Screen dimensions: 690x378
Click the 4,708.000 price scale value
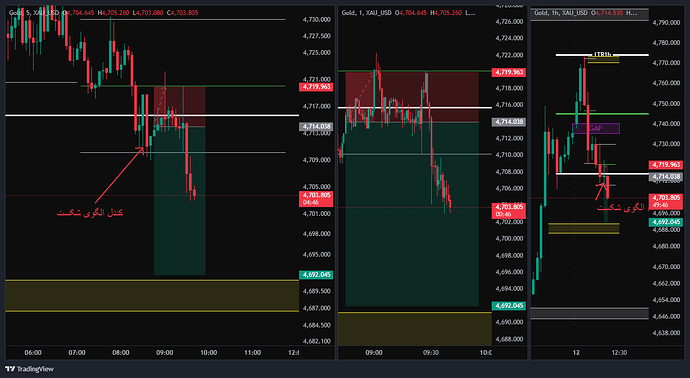(510, 172)
